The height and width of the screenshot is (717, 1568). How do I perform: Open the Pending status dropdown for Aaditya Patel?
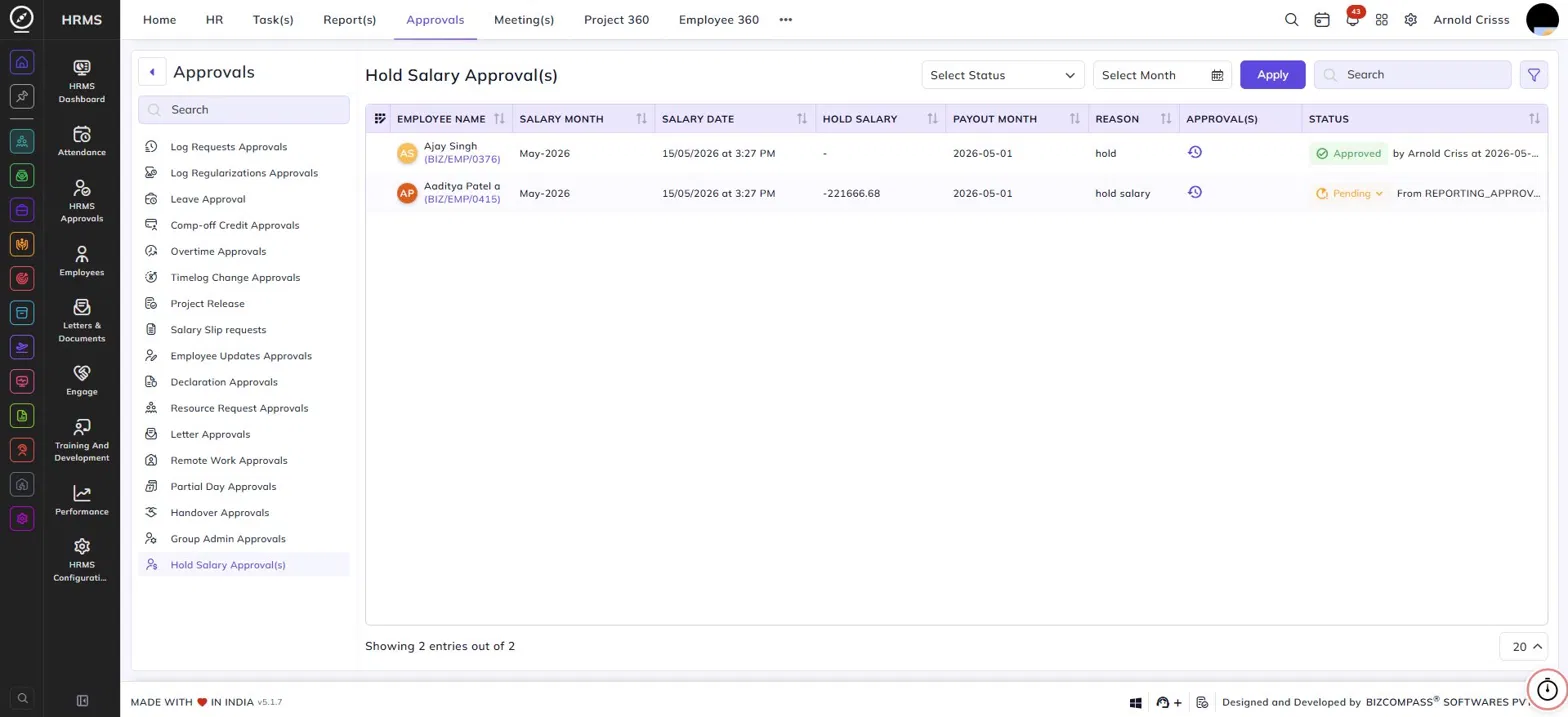1350,194
